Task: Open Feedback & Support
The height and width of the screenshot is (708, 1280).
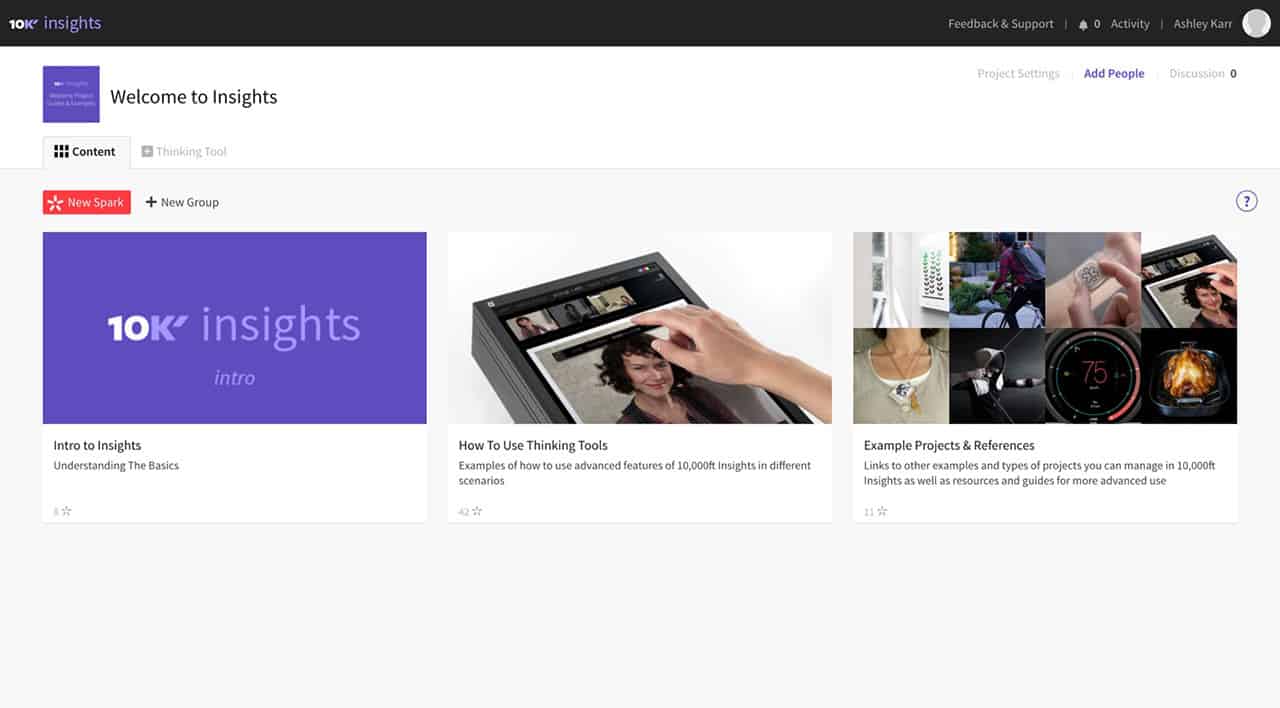Action: tap(1001, 24)
